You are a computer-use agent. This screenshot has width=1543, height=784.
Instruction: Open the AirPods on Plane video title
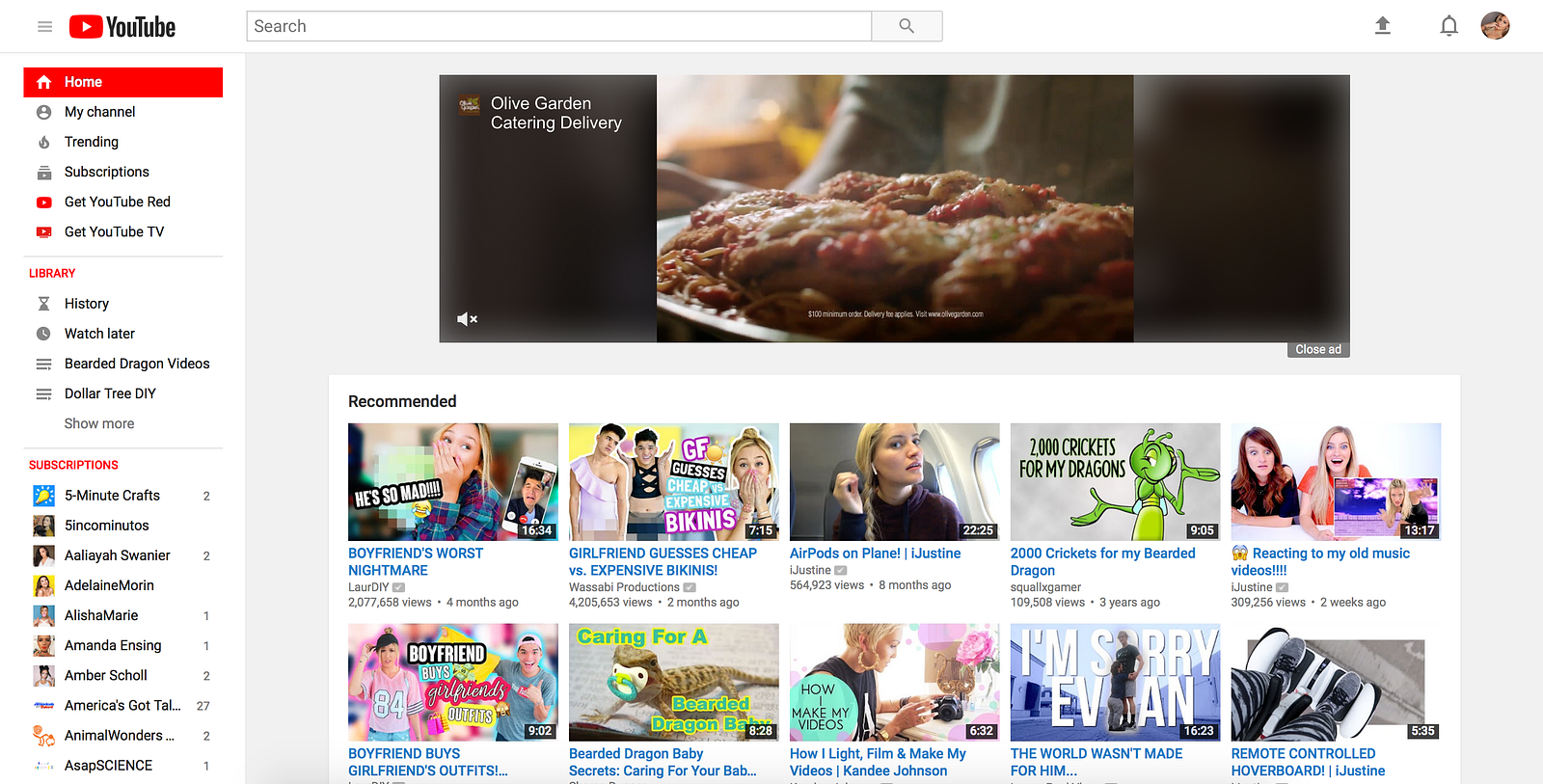875,554
